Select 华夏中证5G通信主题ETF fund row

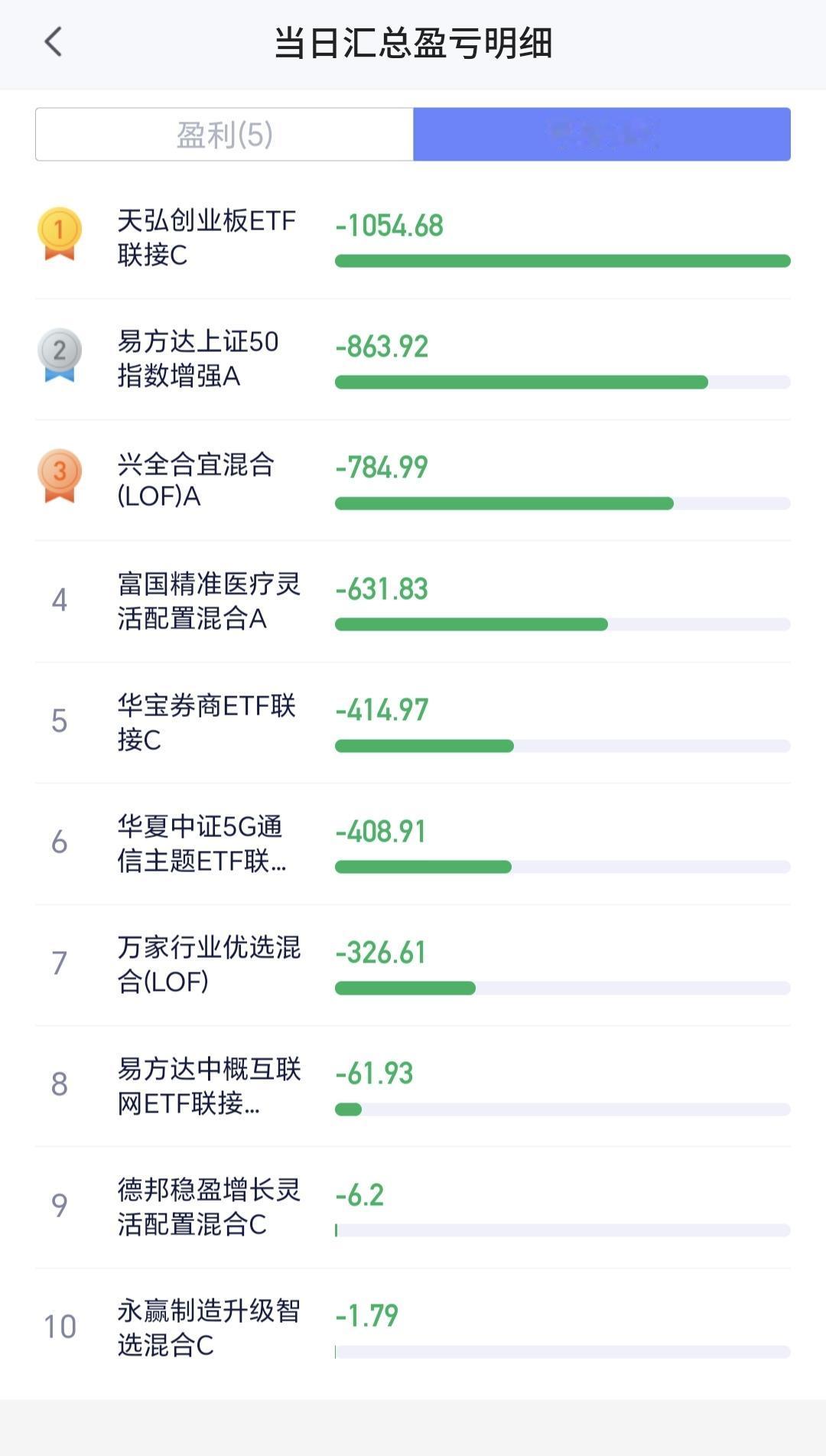[413, 844]
